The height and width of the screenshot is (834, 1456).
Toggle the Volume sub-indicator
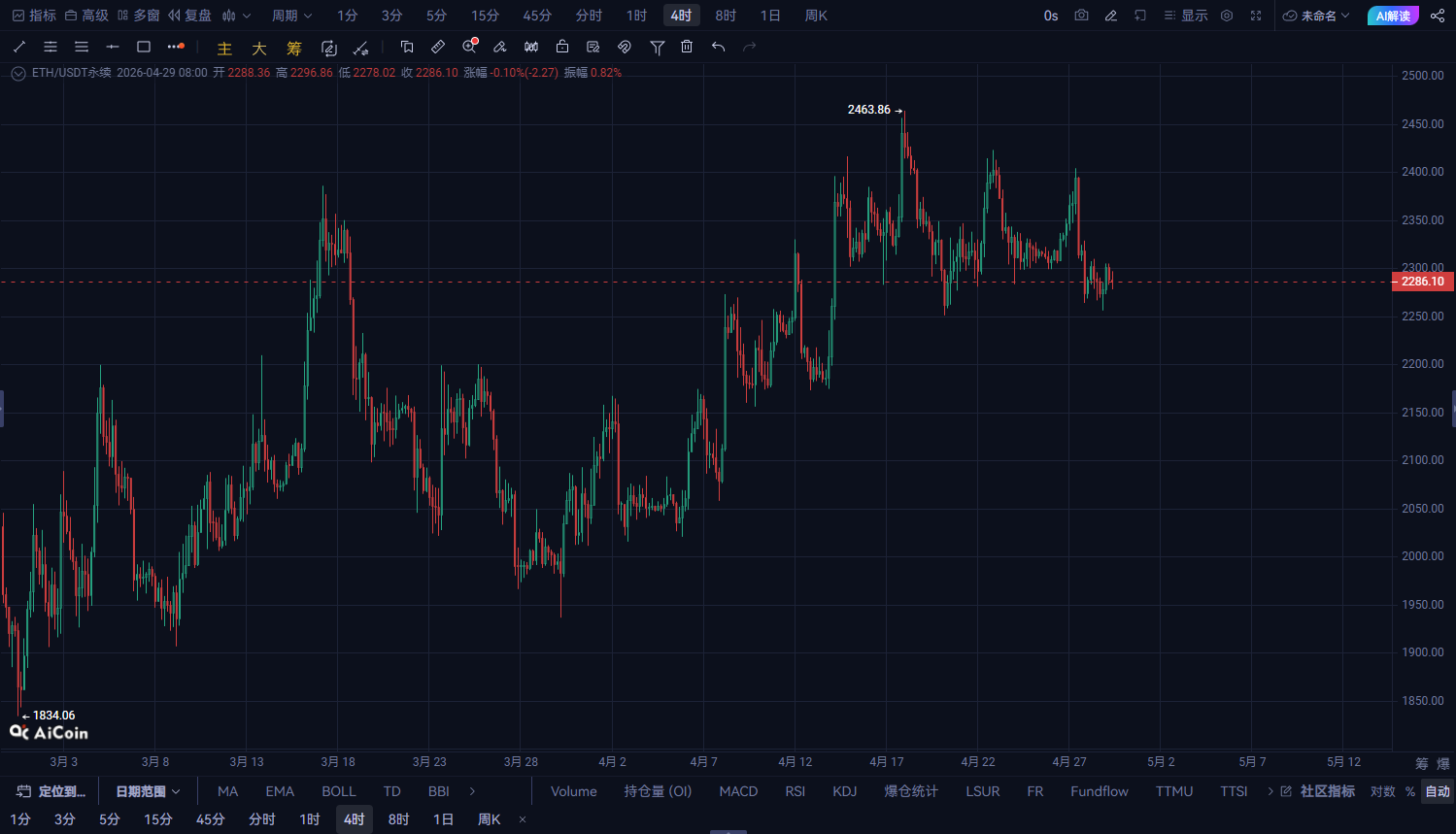(574, 791)
